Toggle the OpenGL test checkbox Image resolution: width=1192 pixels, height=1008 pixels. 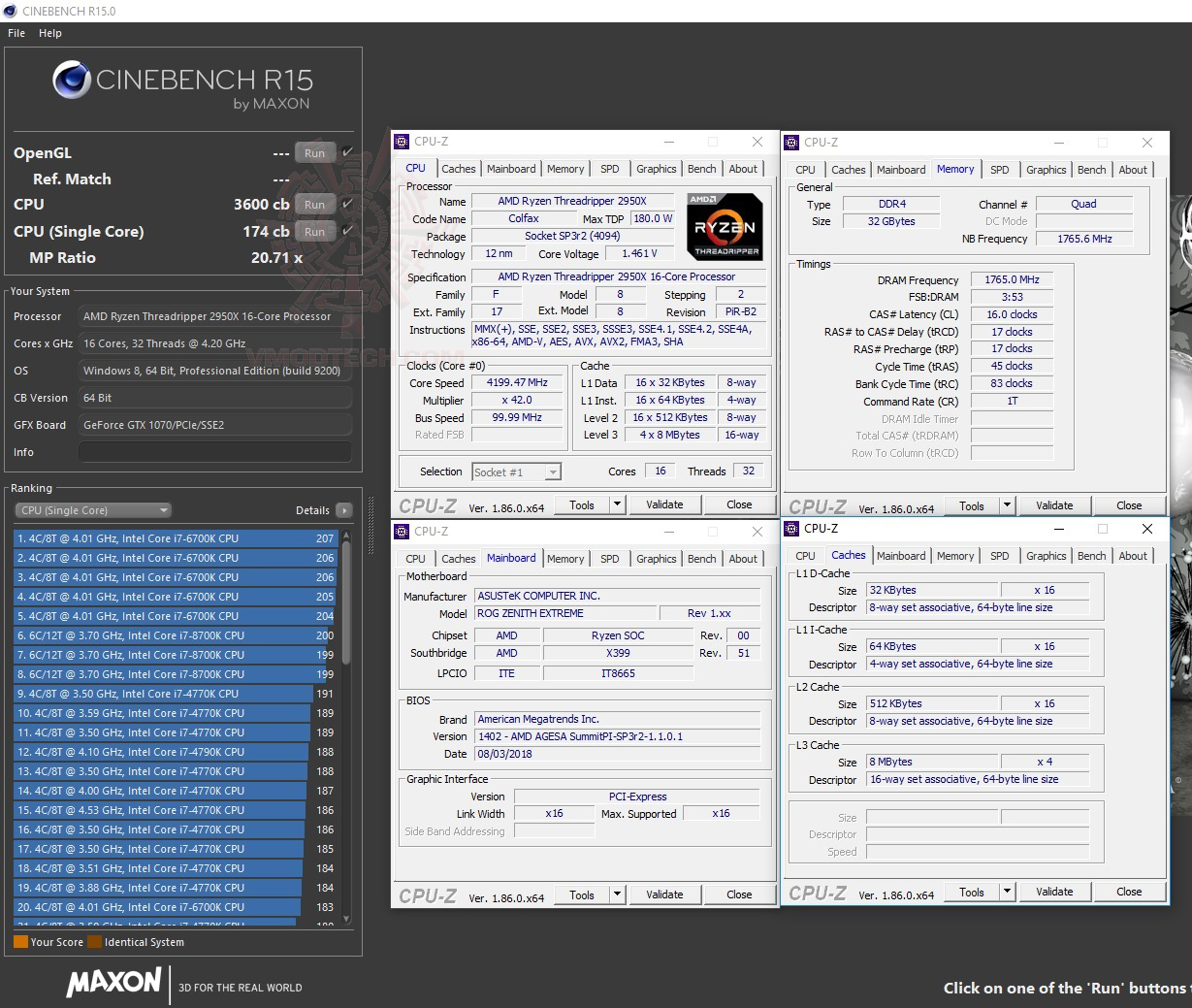348,152
